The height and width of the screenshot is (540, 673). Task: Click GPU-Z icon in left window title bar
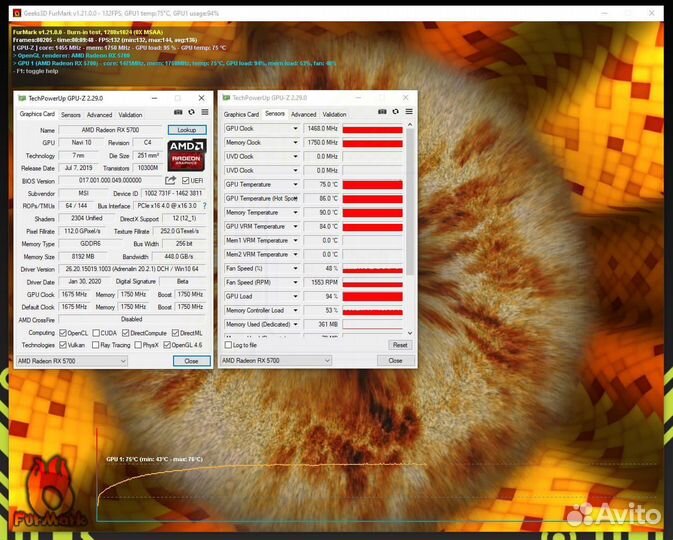pyautogui.click(x=22, y=98)
